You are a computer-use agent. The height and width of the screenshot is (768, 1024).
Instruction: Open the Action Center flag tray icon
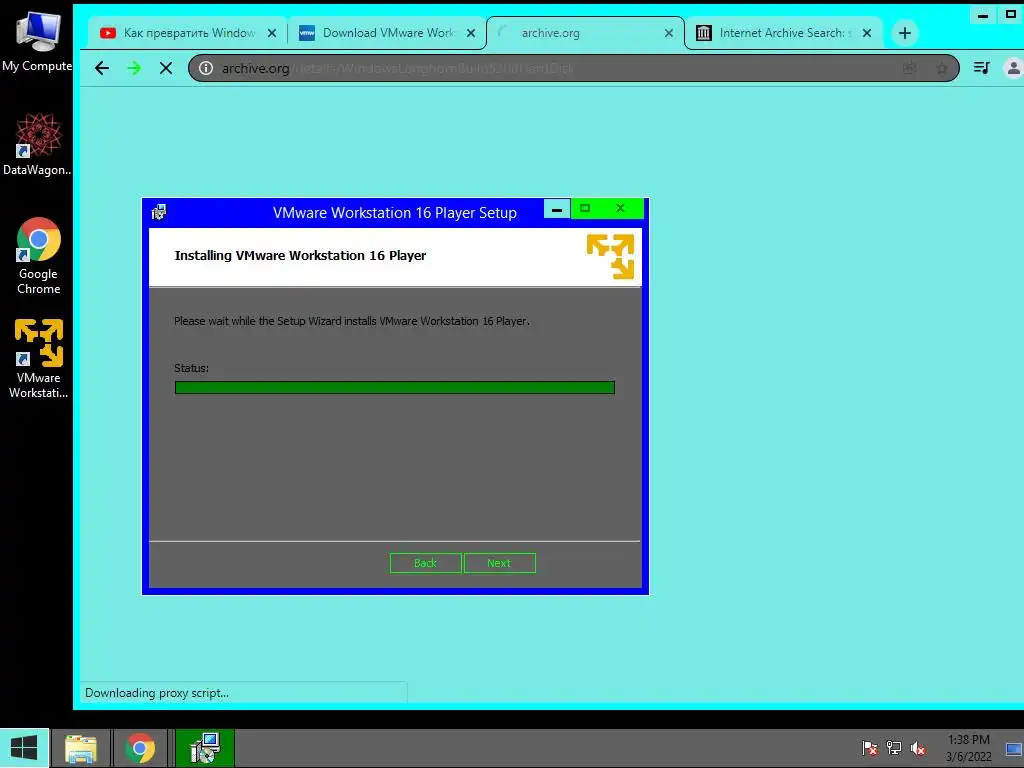click(x=869, y=748)
